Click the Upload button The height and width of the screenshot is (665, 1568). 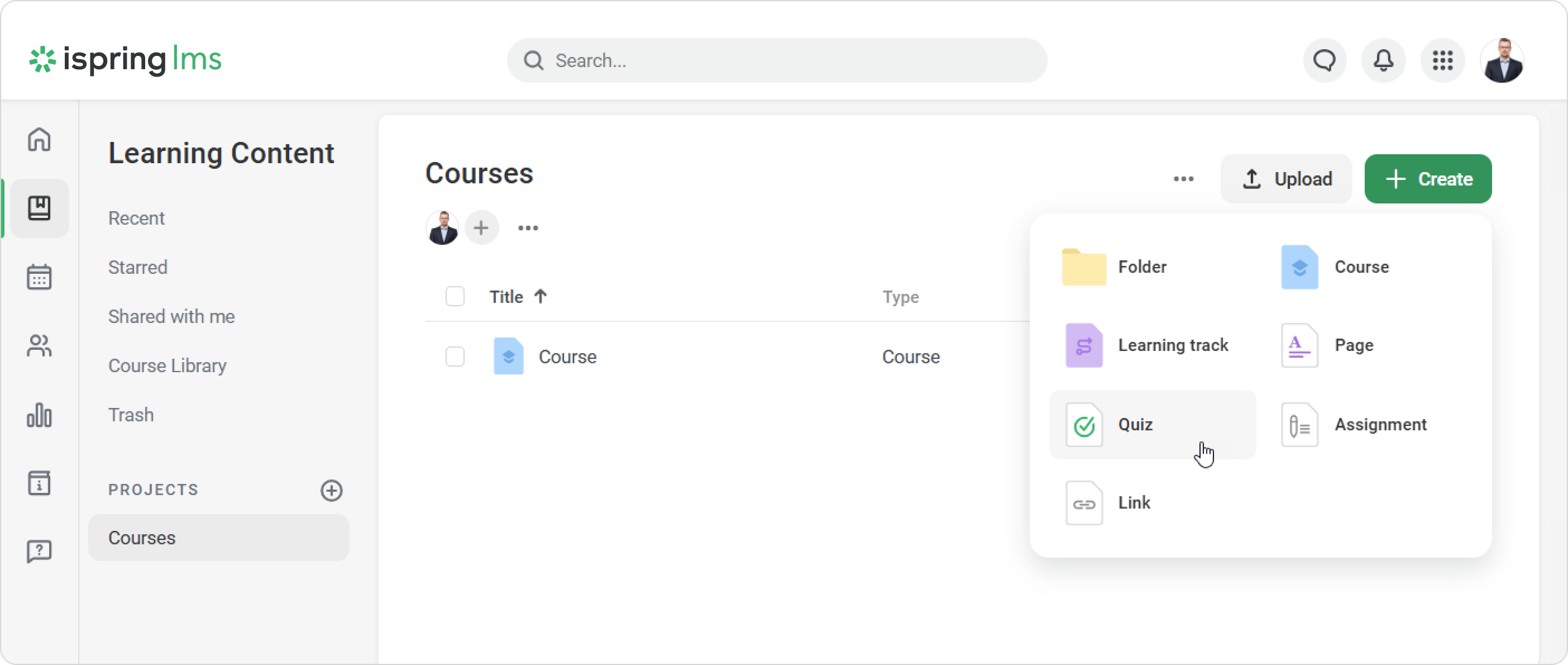click(1286, 179)
